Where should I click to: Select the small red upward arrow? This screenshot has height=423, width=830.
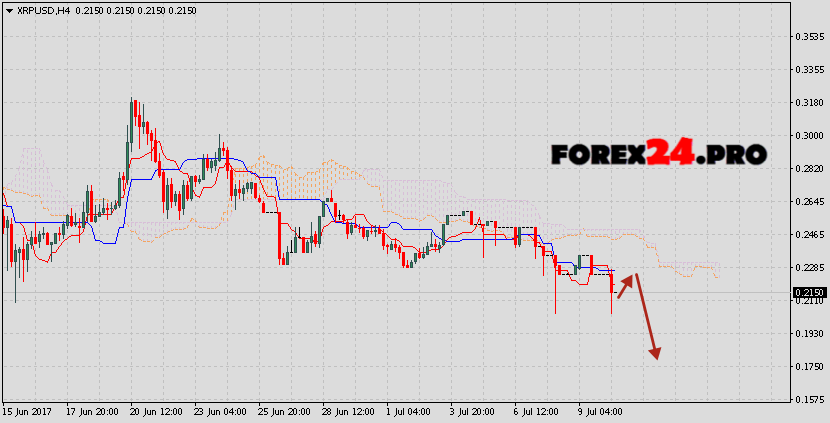pyautogui.click(x=625, y=286)
